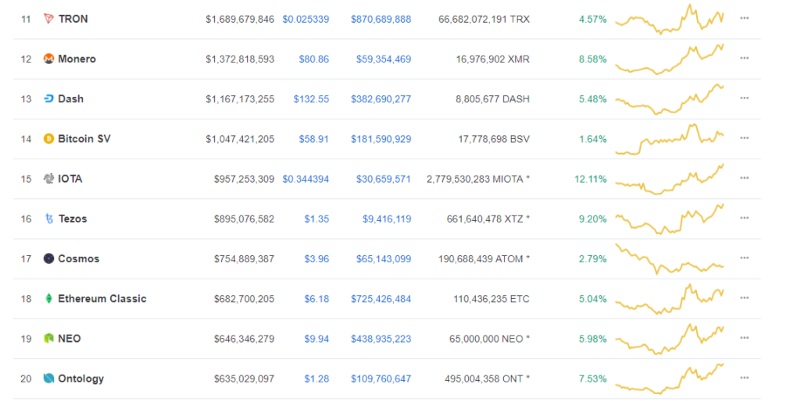Select Bitcoin SV change value 1.64%
800x401 pixels.
click(x=593, y=139)
